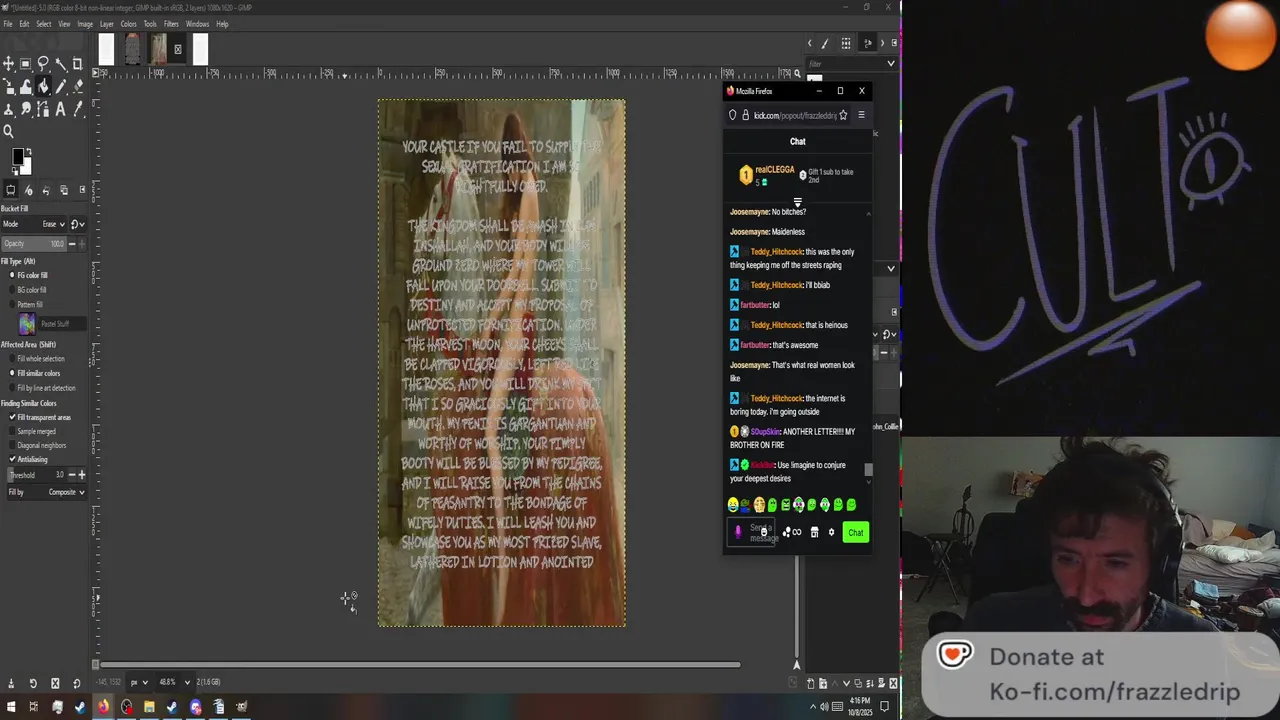Open the Colors menu

tap(129, 24)
